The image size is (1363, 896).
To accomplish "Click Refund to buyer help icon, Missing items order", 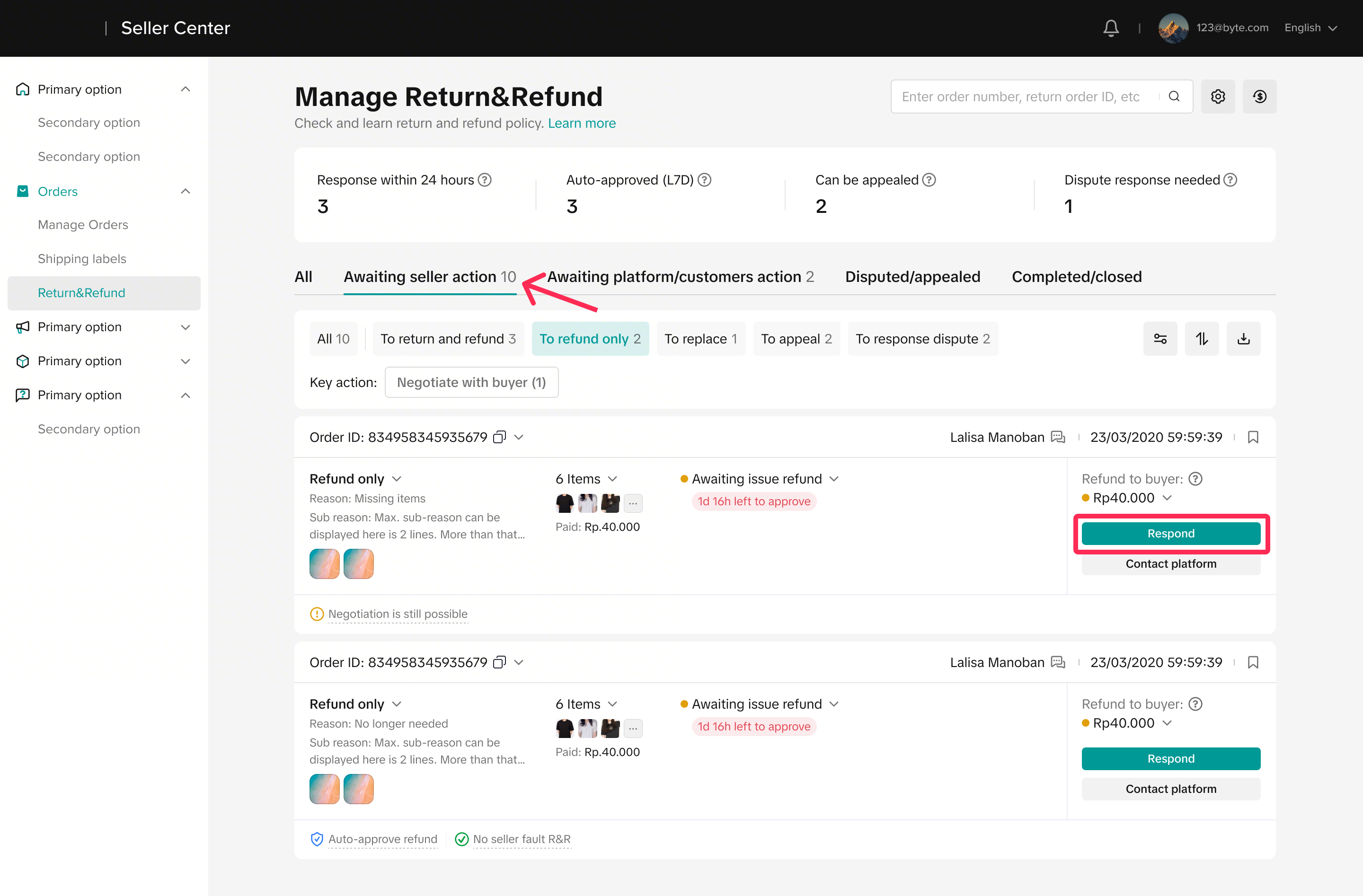I will tap(1195, 479).
